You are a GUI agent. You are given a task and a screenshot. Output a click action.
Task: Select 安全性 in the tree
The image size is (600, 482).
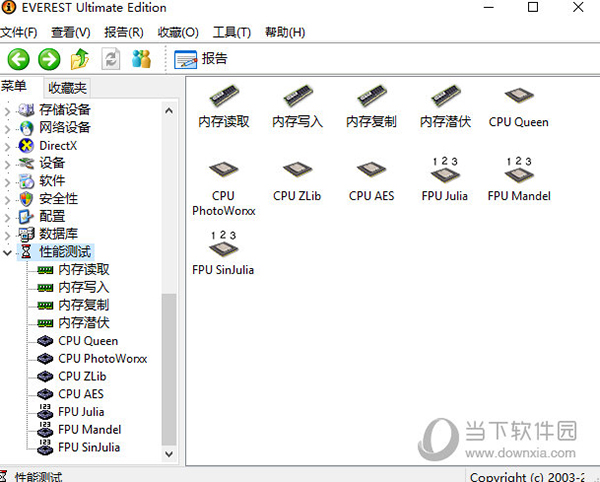click(58, 199)
